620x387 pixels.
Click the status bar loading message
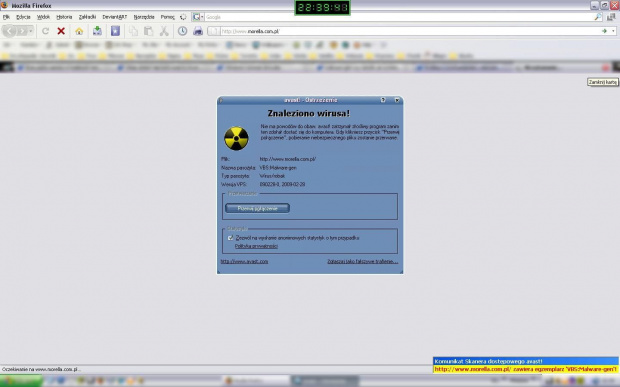coord(41,369)
